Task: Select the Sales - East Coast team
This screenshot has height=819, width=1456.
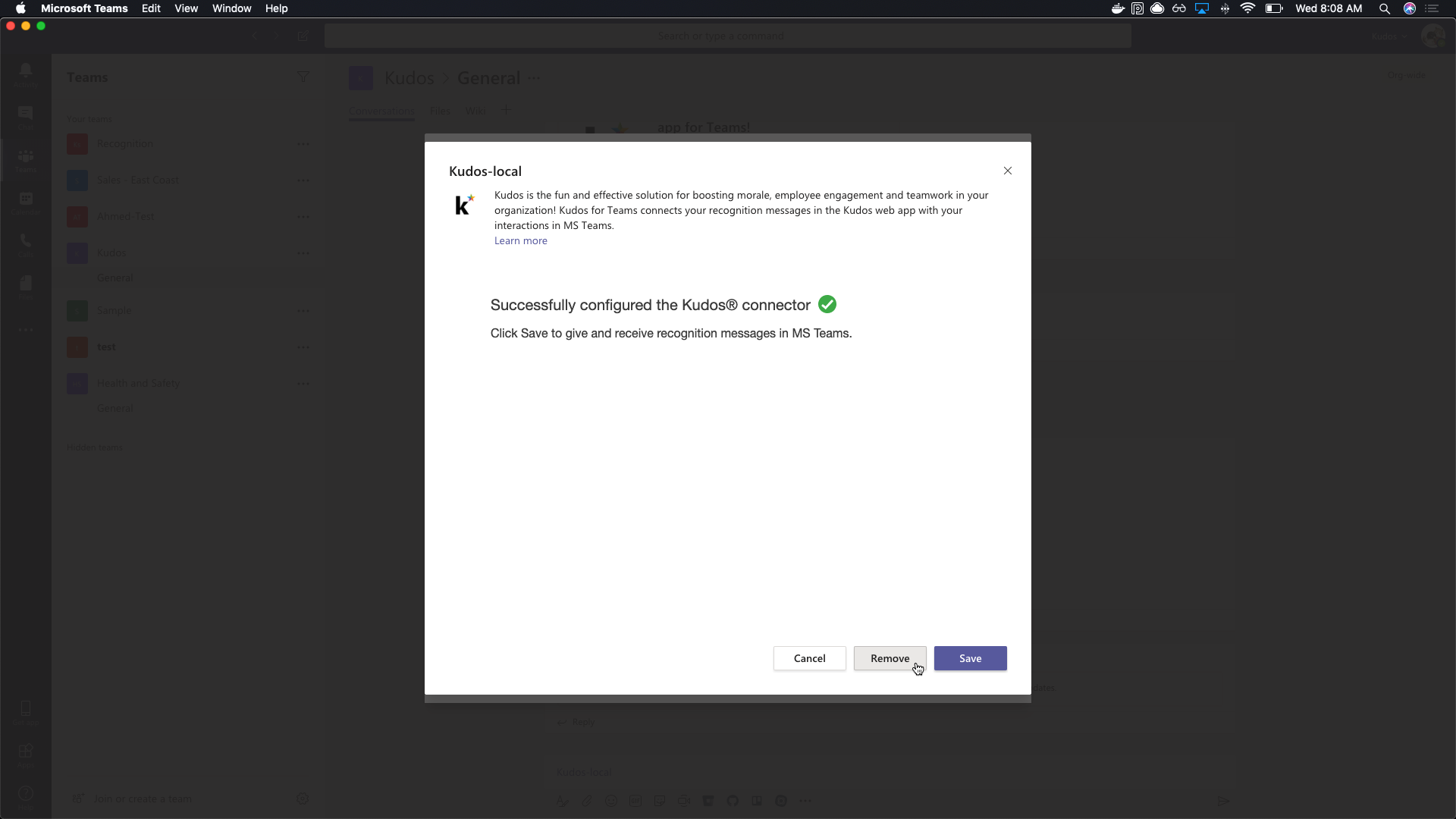Action: [x=138, y=180]
